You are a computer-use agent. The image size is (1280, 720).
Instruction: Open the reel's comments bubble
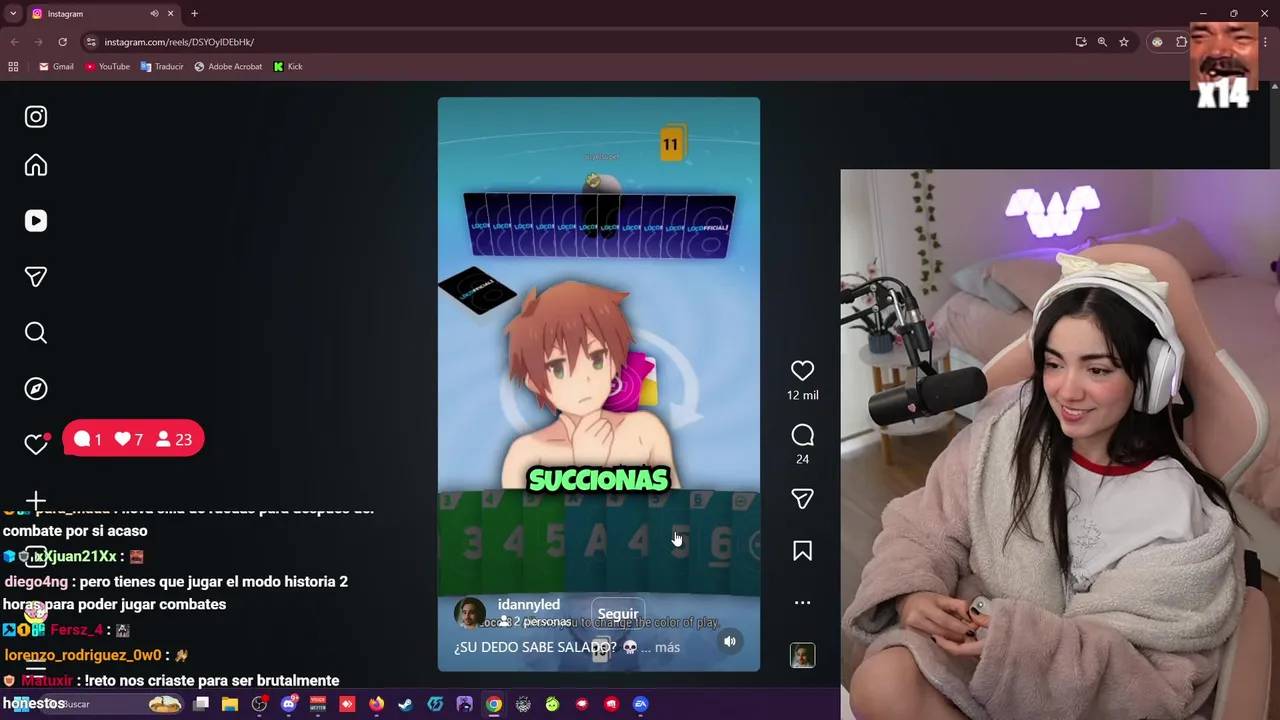point(802,435)
